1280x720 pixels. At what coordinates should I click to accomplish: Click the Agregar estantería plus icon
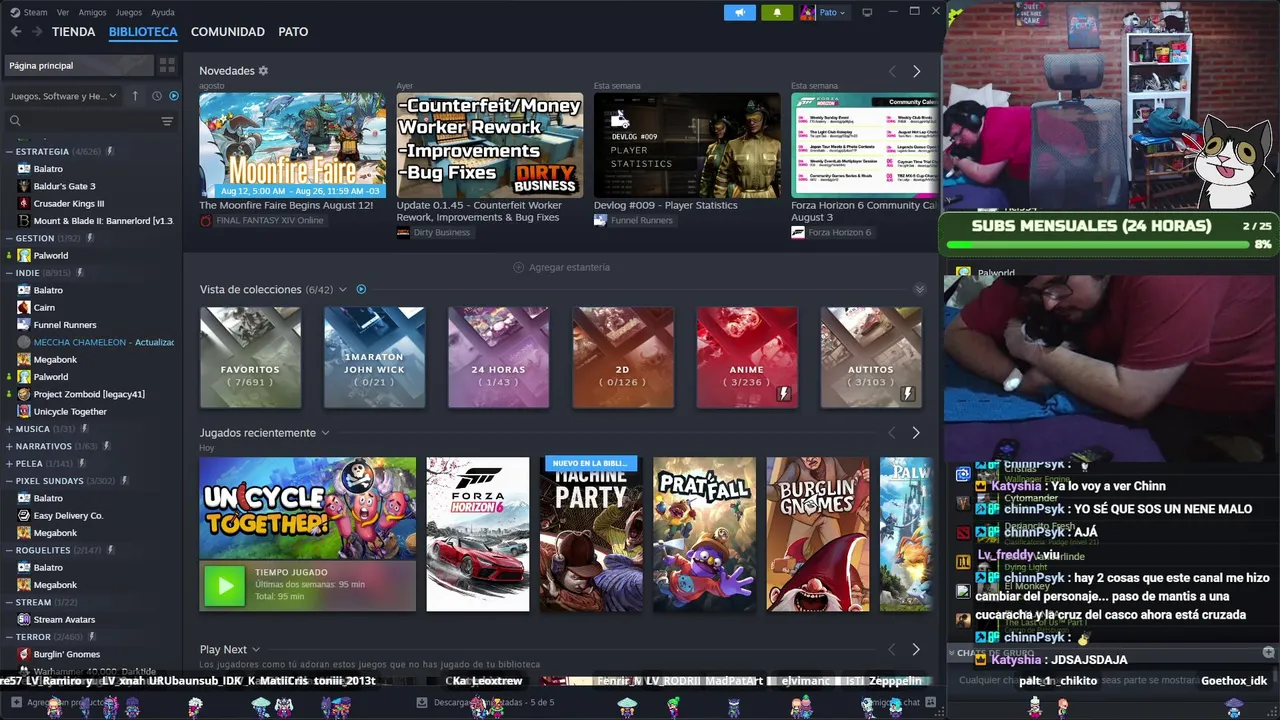point(518,267)
